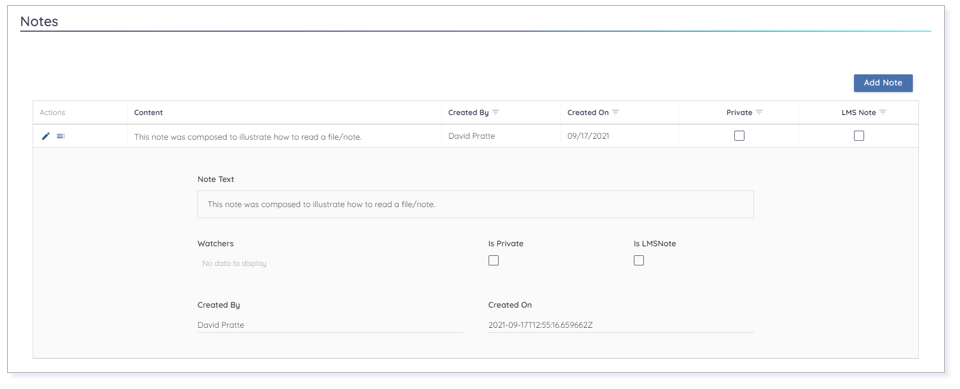Viewport: 960px width, 389px height.
Task: Click the Private column header label
Action: 739,113
